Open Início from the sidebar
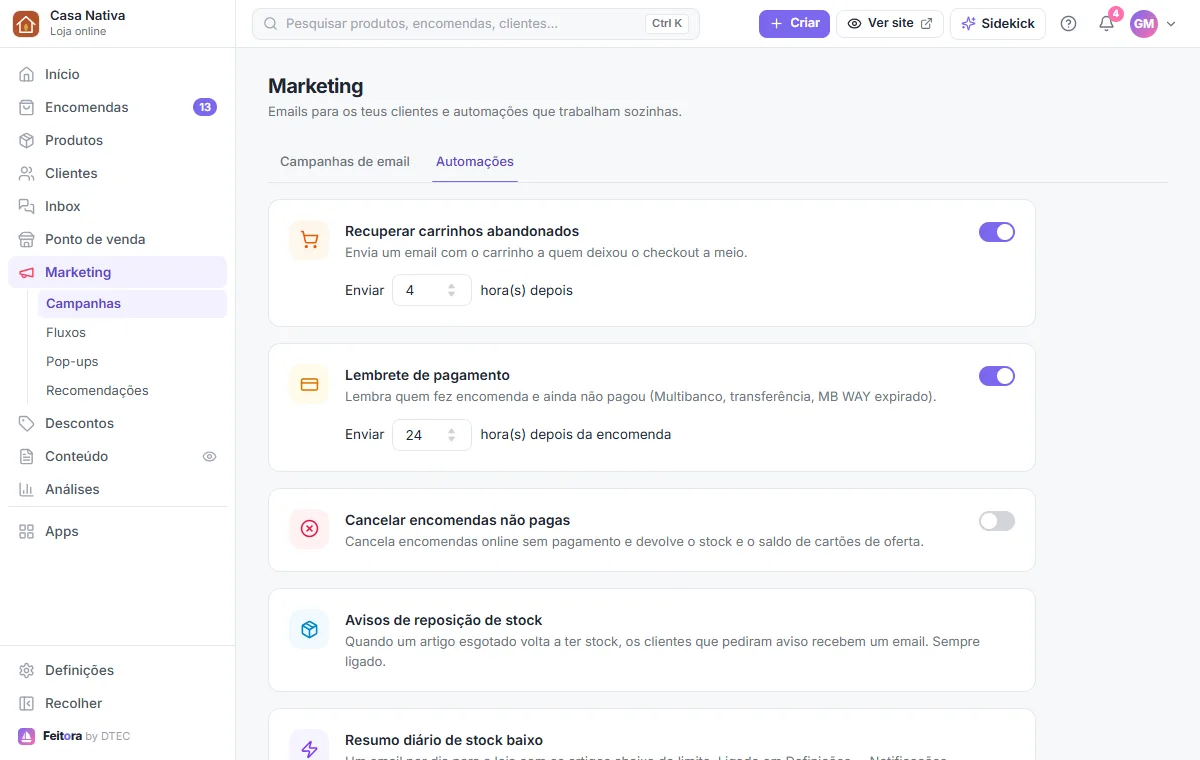 click(x=117, y=74)
